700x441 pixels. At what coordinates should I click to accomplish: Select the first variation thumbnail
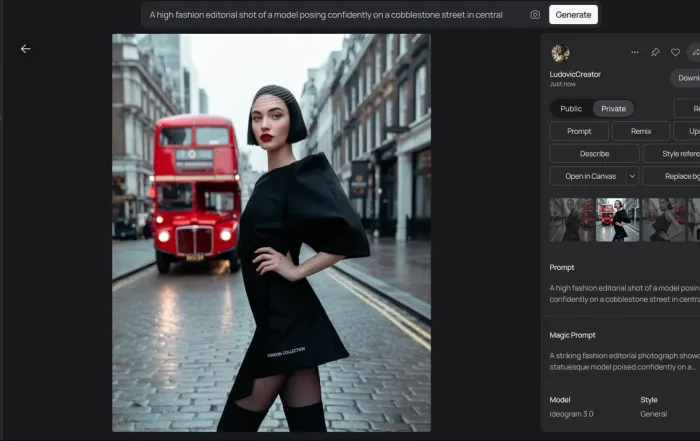[x=571, y=220]
